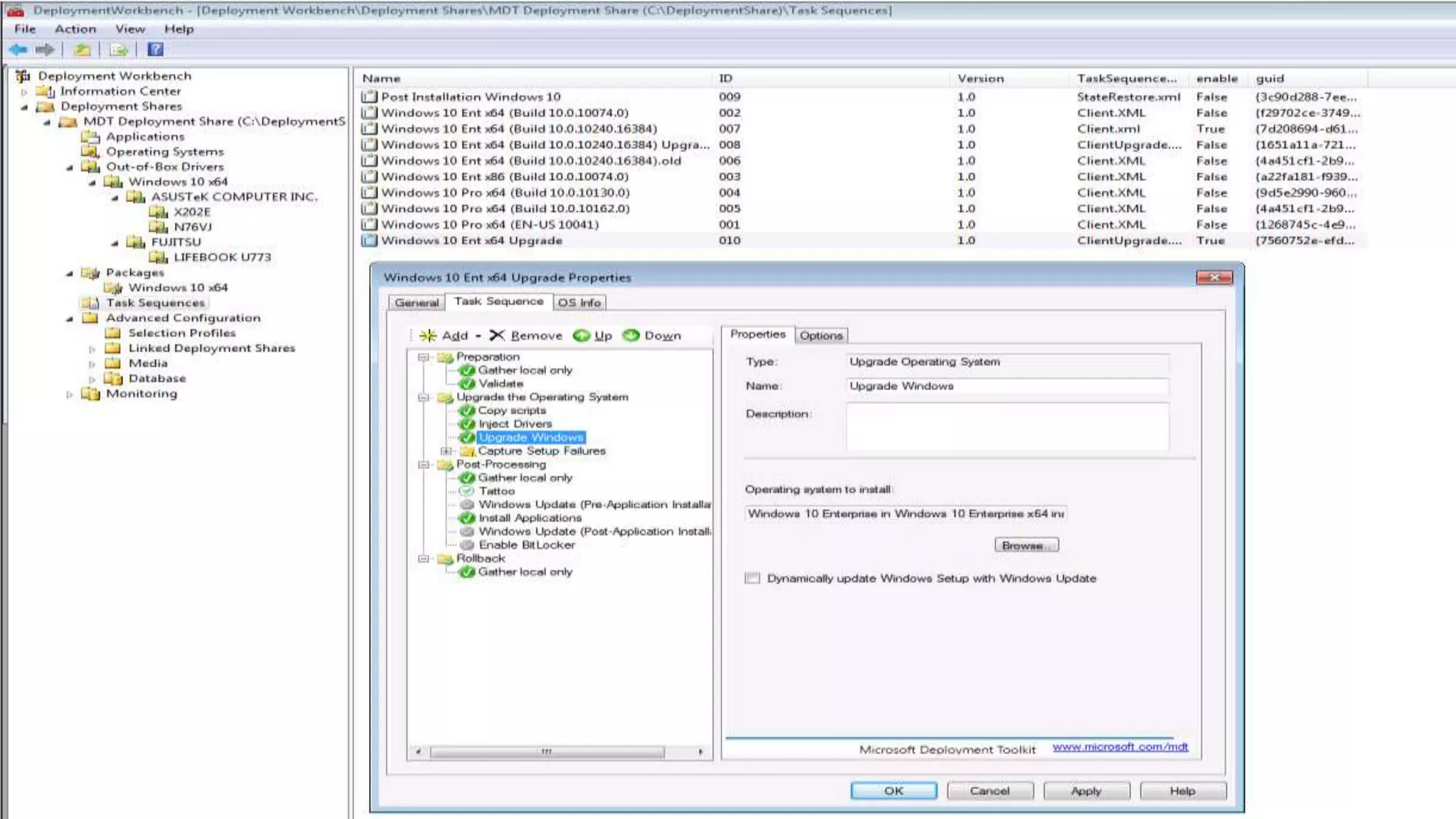Click the Back arrow toolbar icon

point(18,50)
